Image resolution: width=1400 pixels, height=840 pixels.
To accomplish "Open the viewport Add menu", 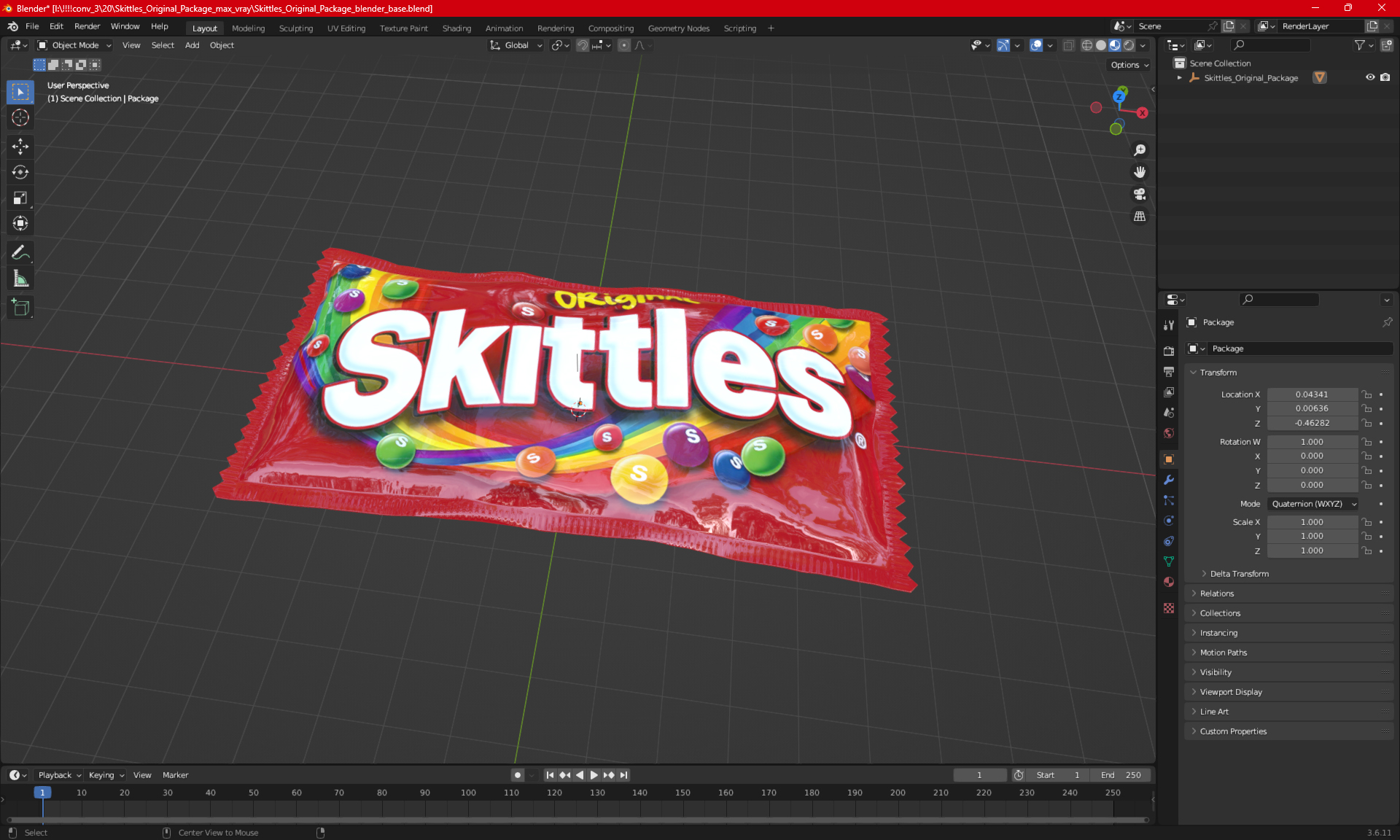I will (192, 45).
